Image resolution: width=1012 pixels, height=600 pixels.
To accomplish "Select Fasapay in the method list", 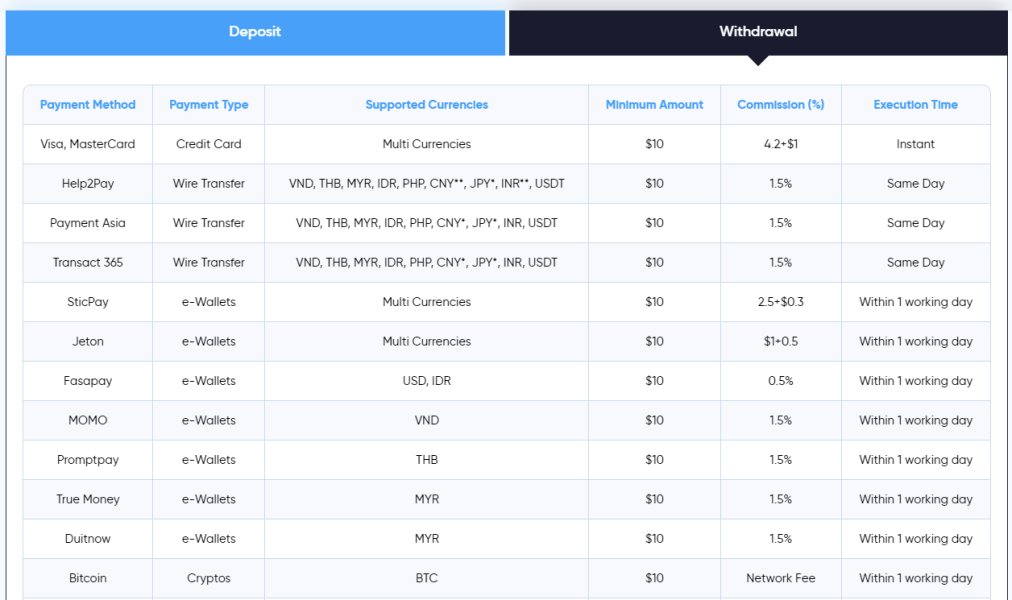I will tap(88, 381).
